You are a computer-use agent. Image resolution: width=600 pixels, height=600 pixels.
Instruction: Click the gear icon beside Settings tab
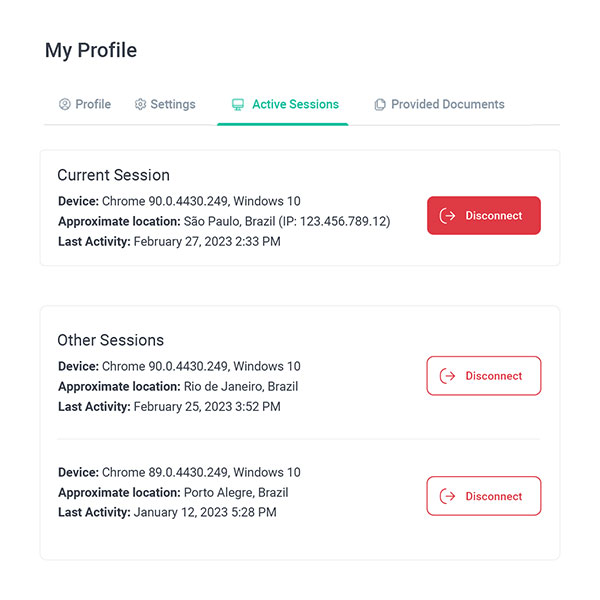(x=141, y=104)
